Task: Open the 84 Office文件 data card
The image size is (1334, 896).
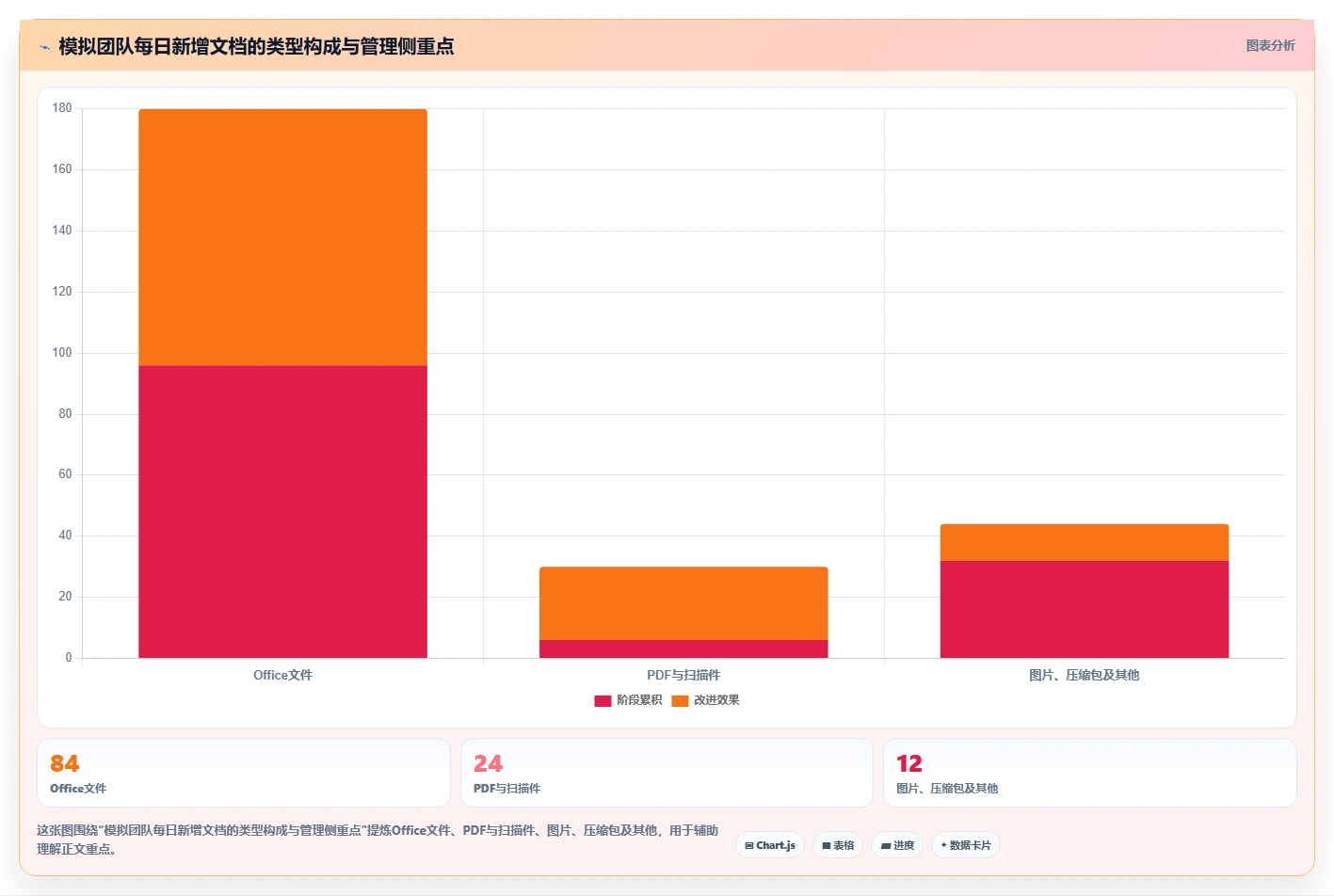Action: tap(244, 773)
